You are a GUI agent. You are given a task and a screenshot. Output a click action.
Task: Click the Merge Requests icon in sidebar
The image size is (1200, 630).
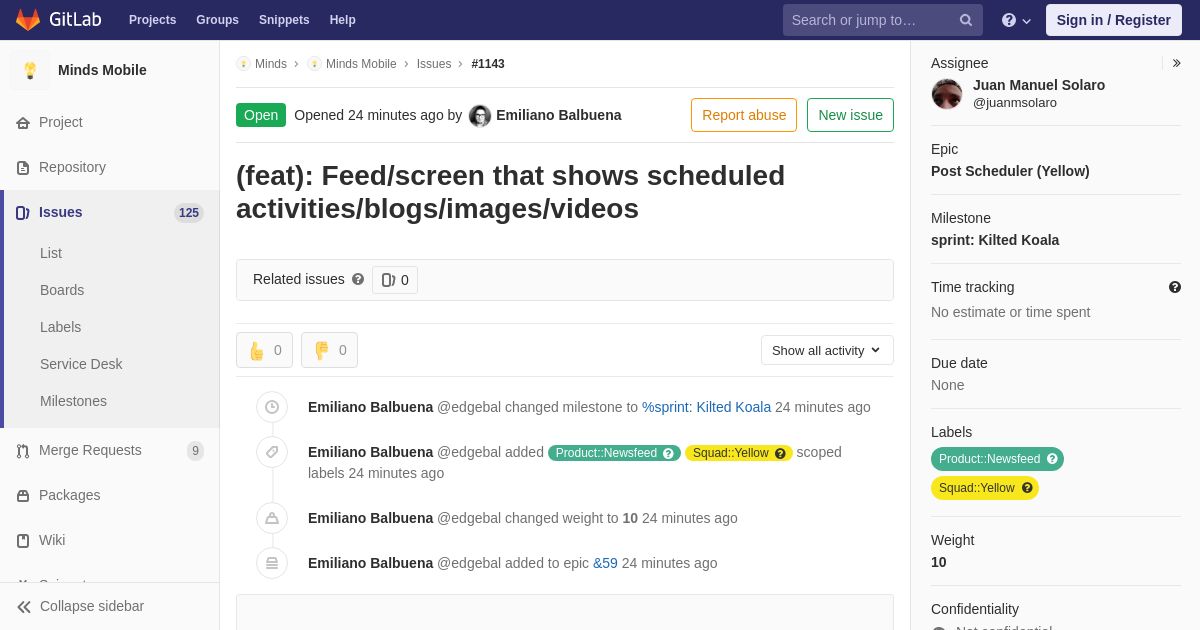click(23, 451)
